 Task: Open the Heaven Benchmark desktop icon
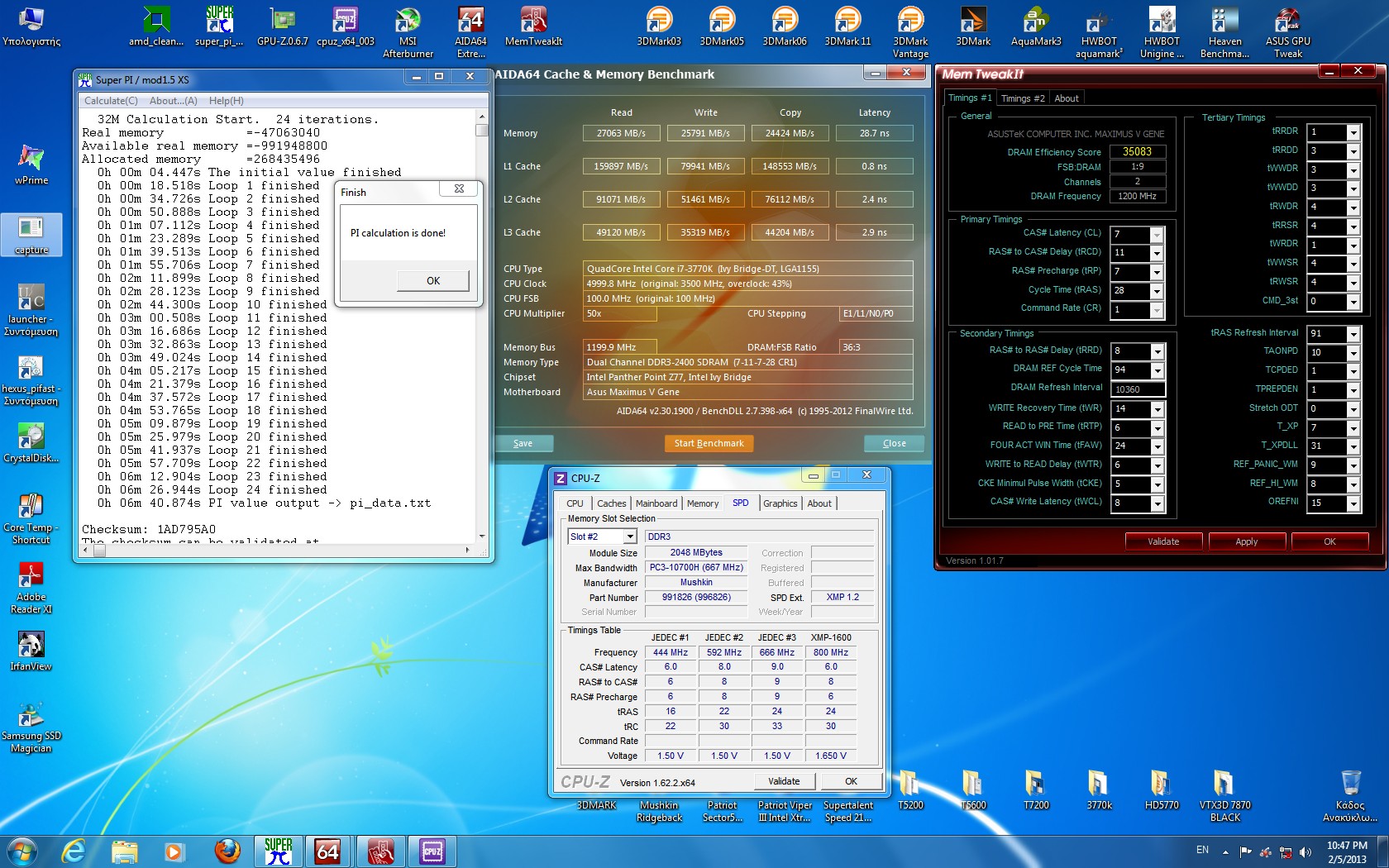[1224, 32]
